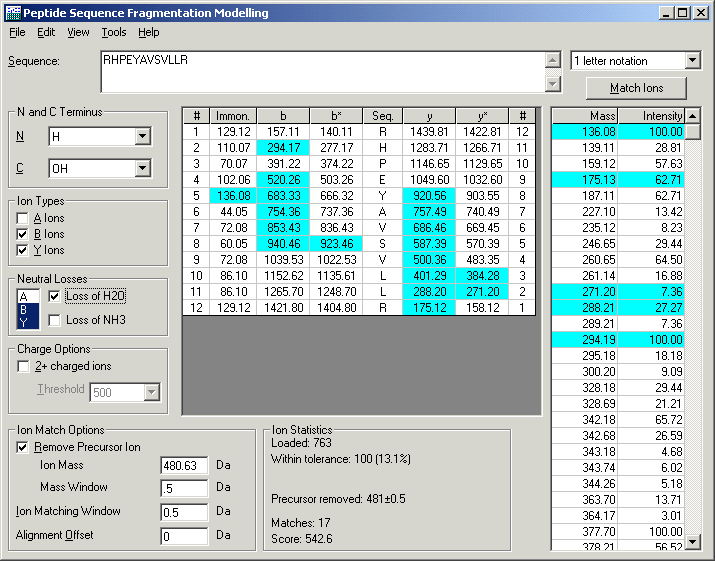Click the b* column header
Image resolution: width=715 pixels, height=561 pixels.
(336, 116)
